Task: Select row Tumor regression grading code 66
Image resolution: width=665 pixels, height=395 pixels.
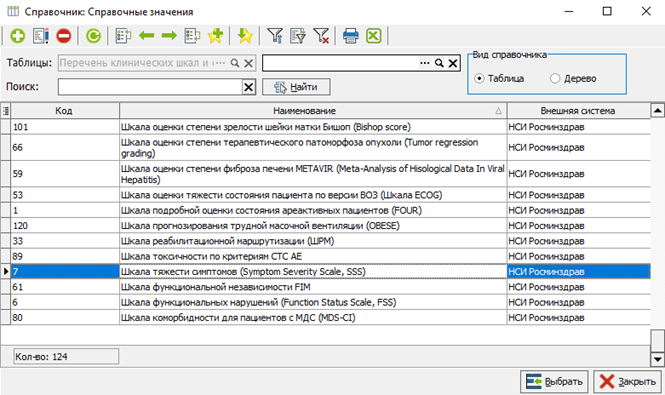Action: [x=325, y=148]
